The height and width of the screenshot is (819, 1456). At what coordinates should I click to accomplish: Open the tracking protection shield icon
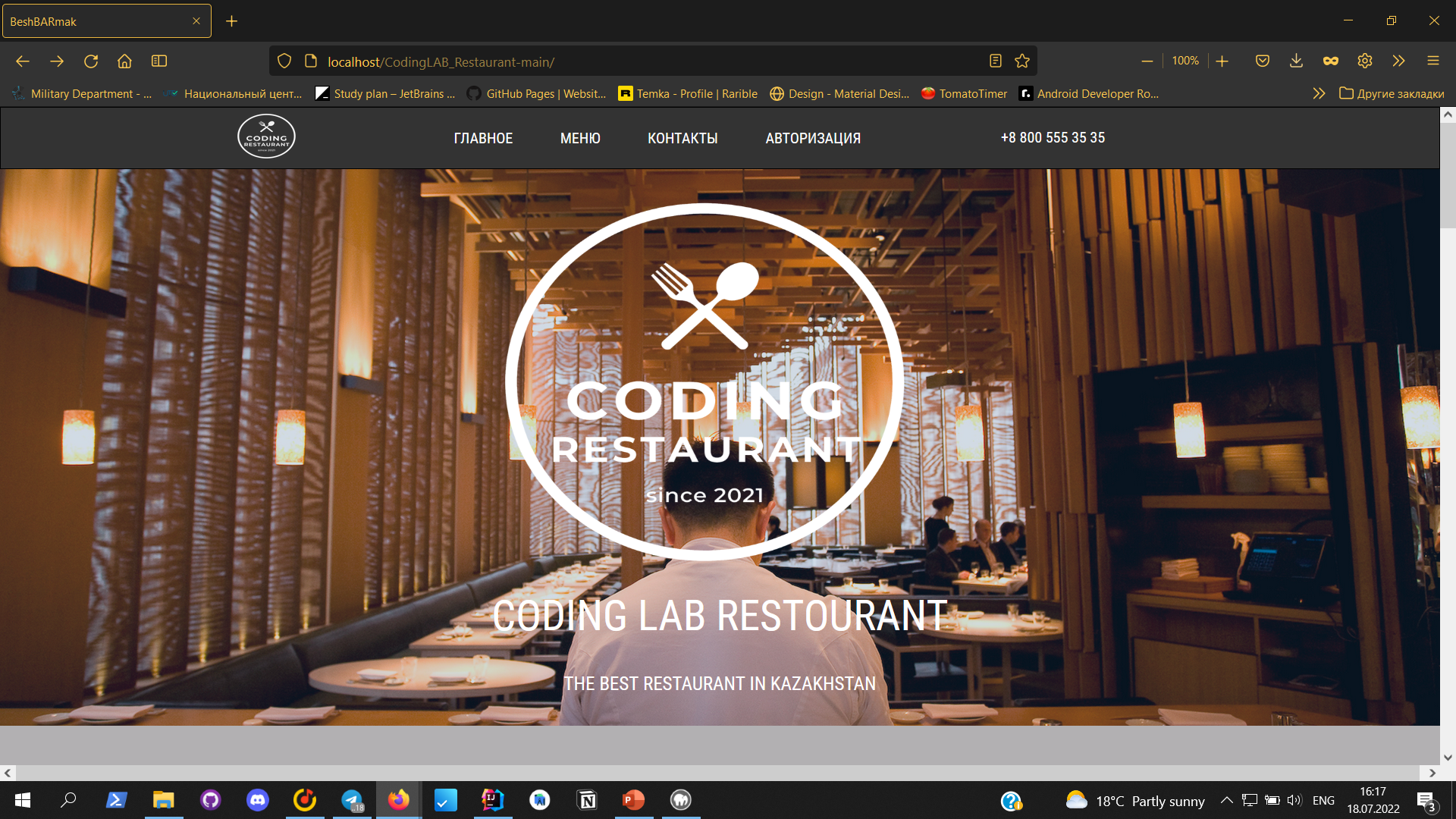tap(284, 61)
